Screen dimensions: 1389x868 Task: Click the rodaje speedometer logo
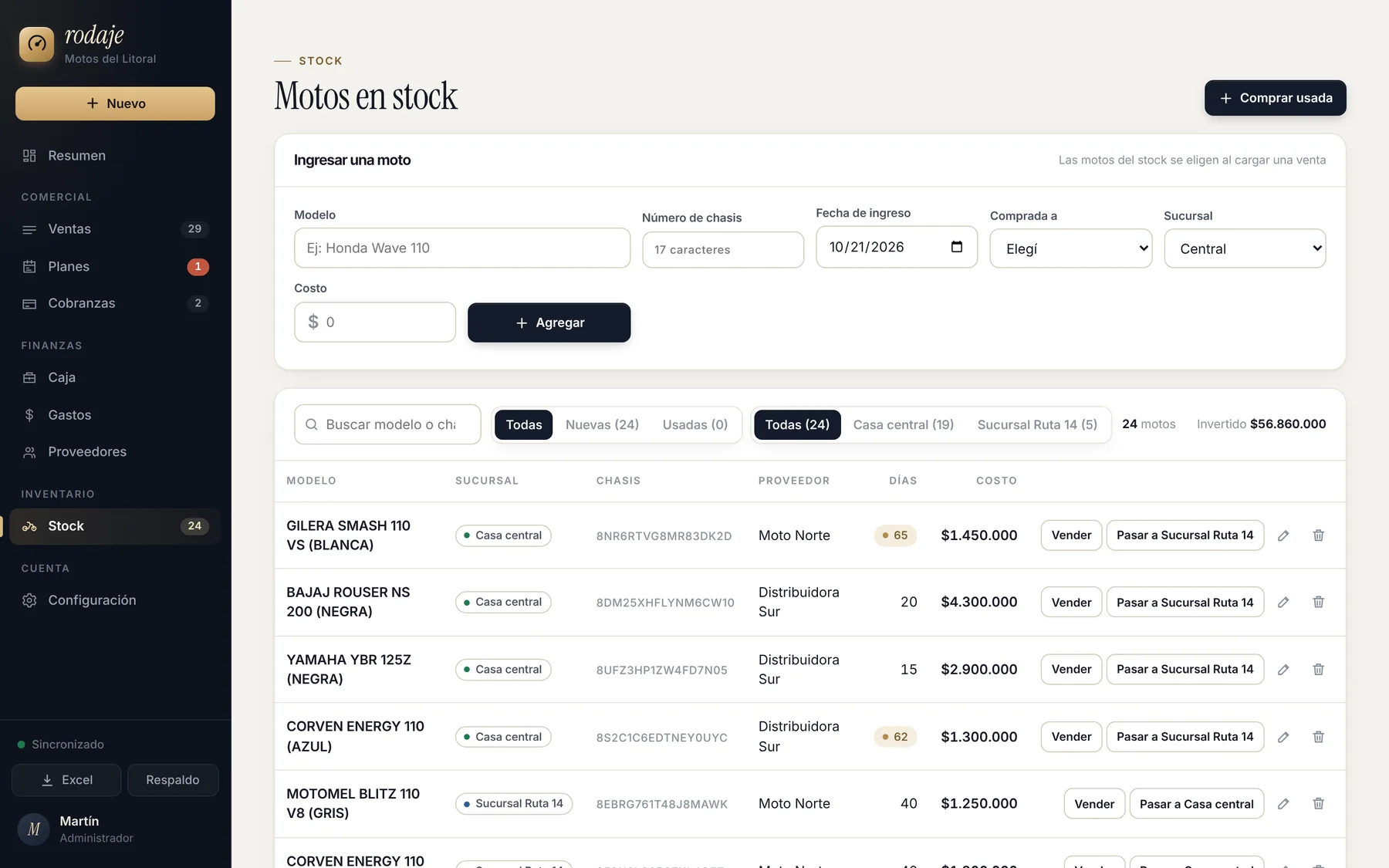(36, 45)
